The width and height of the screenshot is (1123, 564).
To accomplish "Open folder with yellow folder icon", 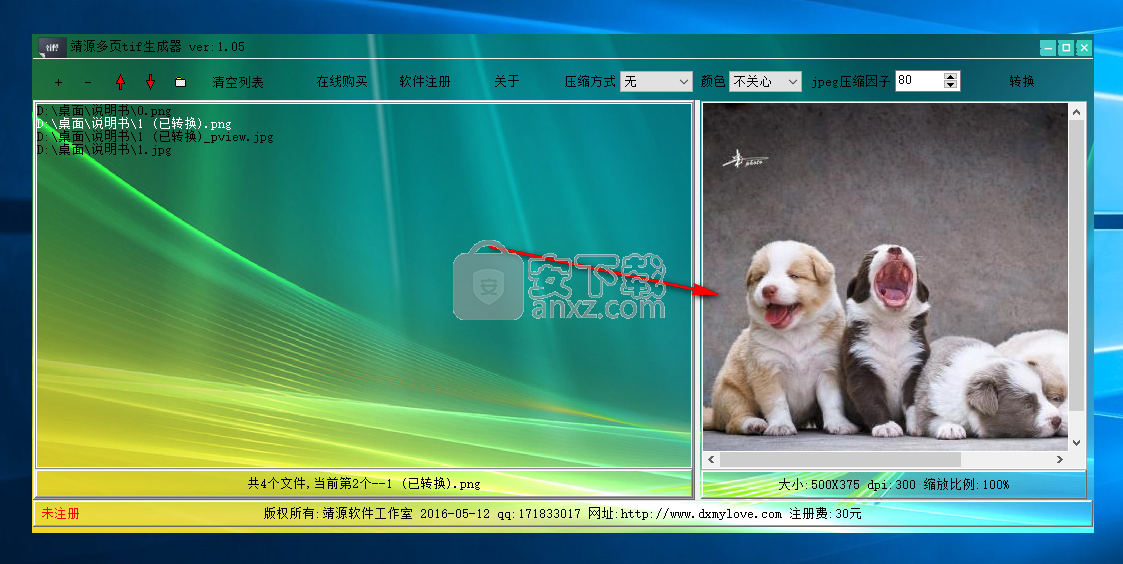I will [180, 82].
